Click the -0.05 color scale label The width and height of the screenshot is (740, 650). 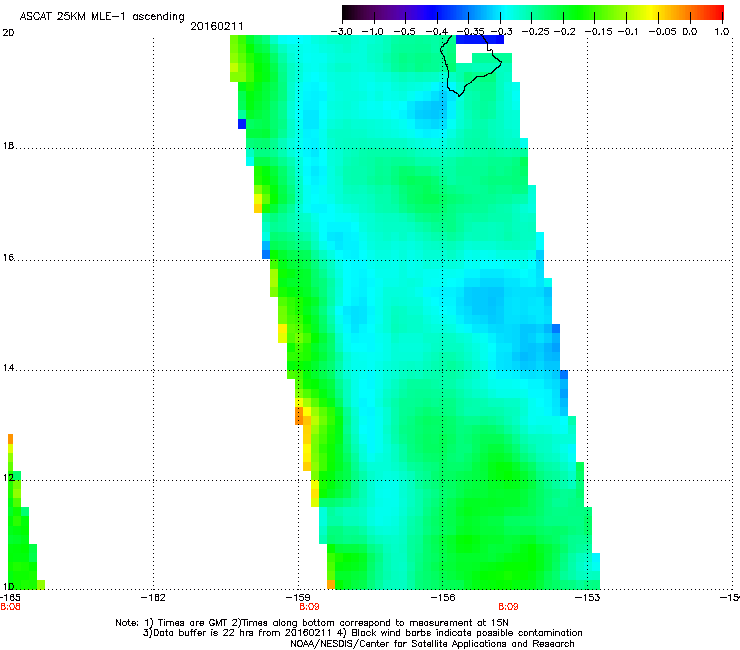[x=662, y=32]
